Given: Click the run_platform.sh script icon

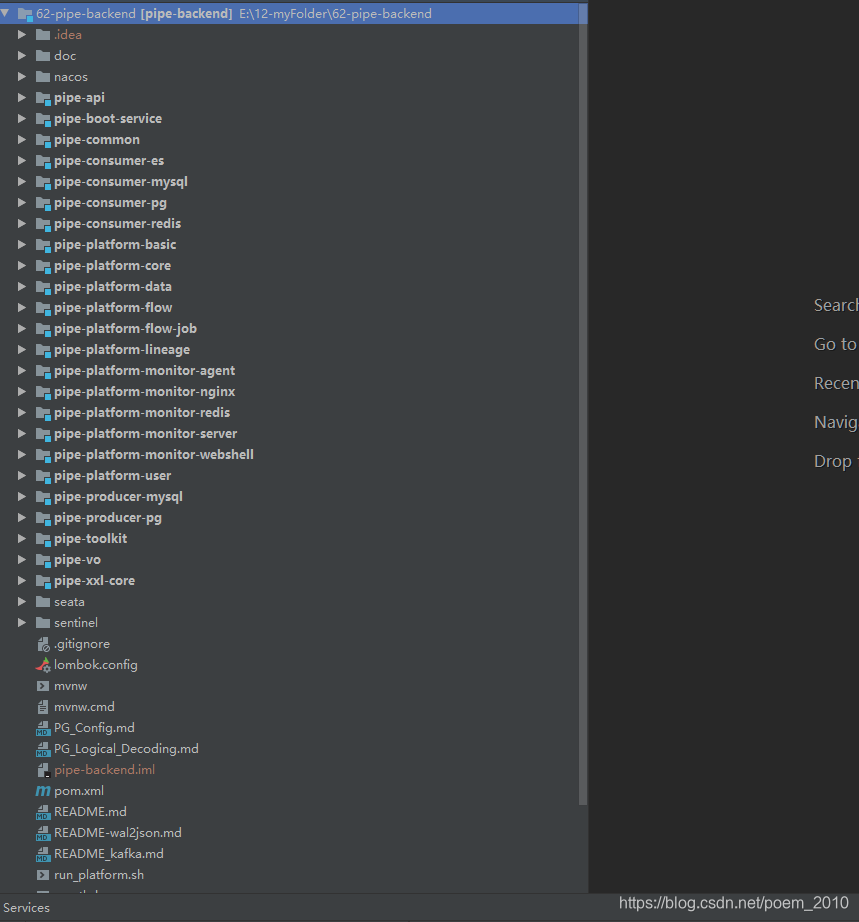Looking at the screenshot, I should 43,875.
